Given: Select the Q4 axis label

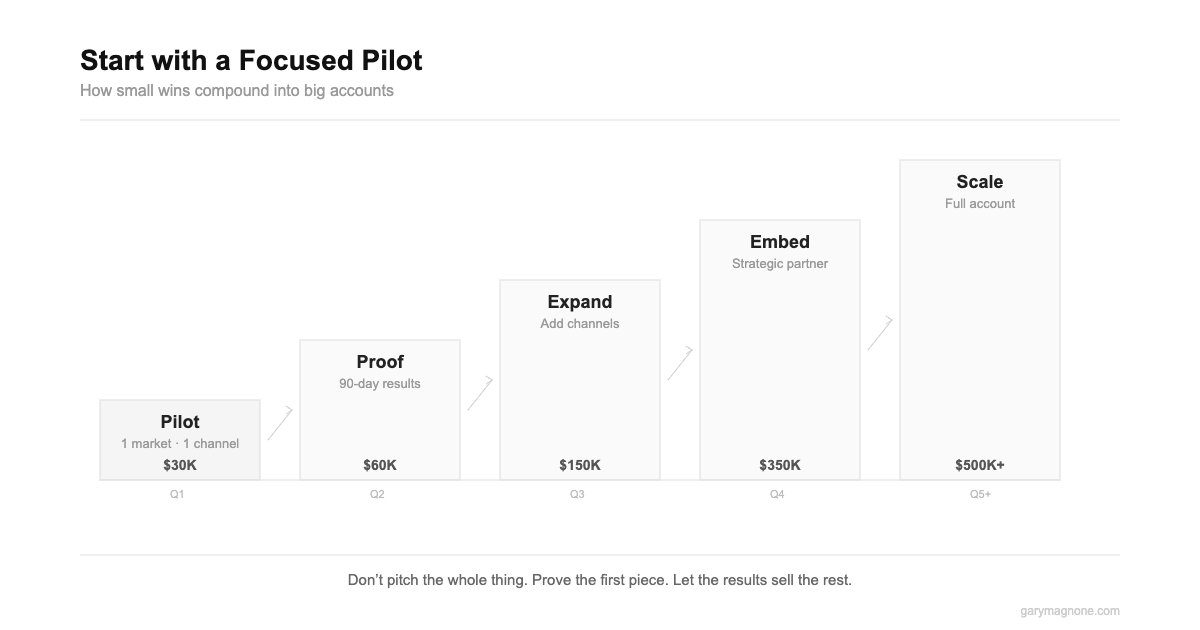Looking at the screenshot, I should pyautogui.click(x=777, y=494).
